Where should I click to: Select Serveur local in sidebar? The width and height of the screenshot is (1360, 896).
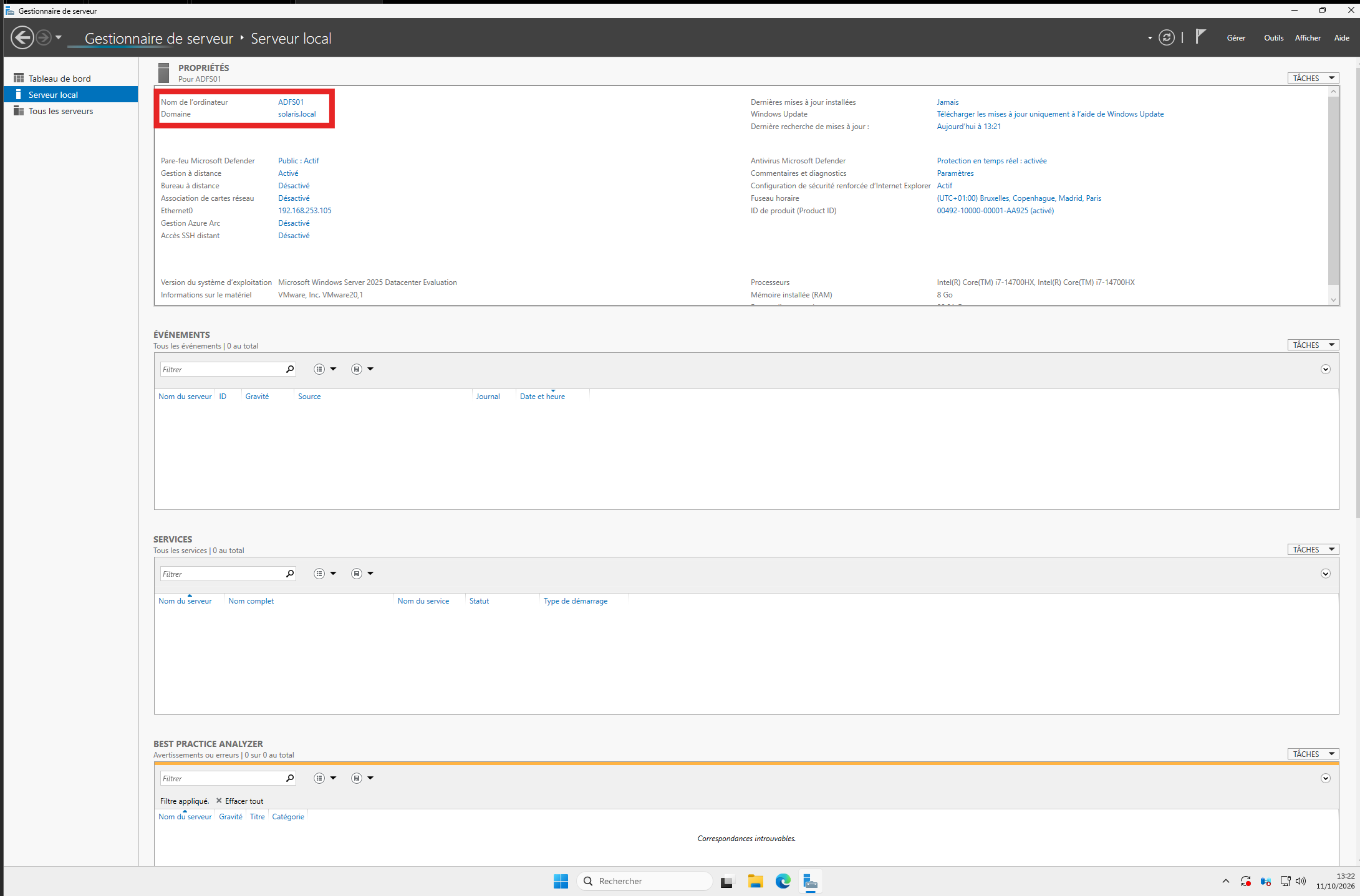[70, 95]
